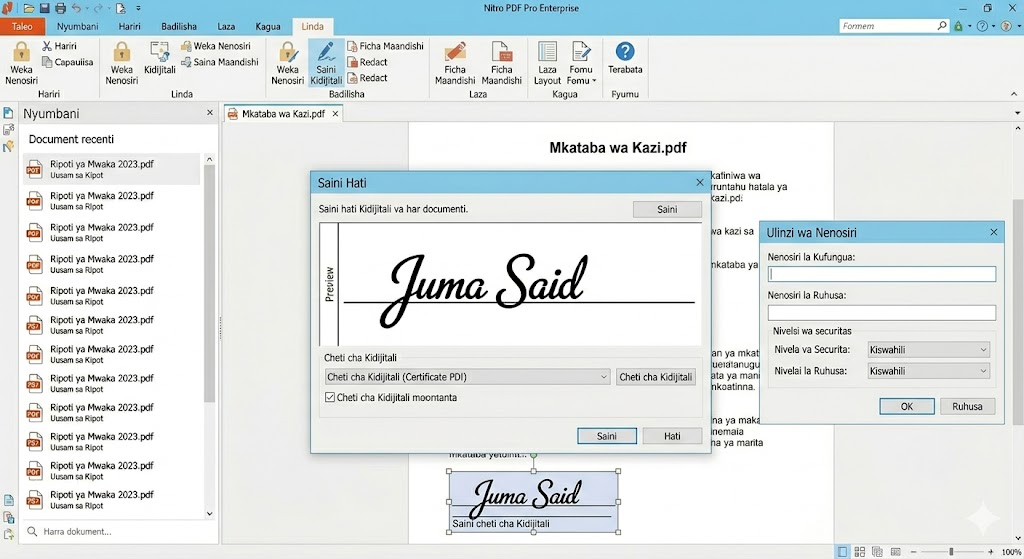Switch to the Badilisha ribbon tab
1024x559 pixels.
[x=179, y=26]
